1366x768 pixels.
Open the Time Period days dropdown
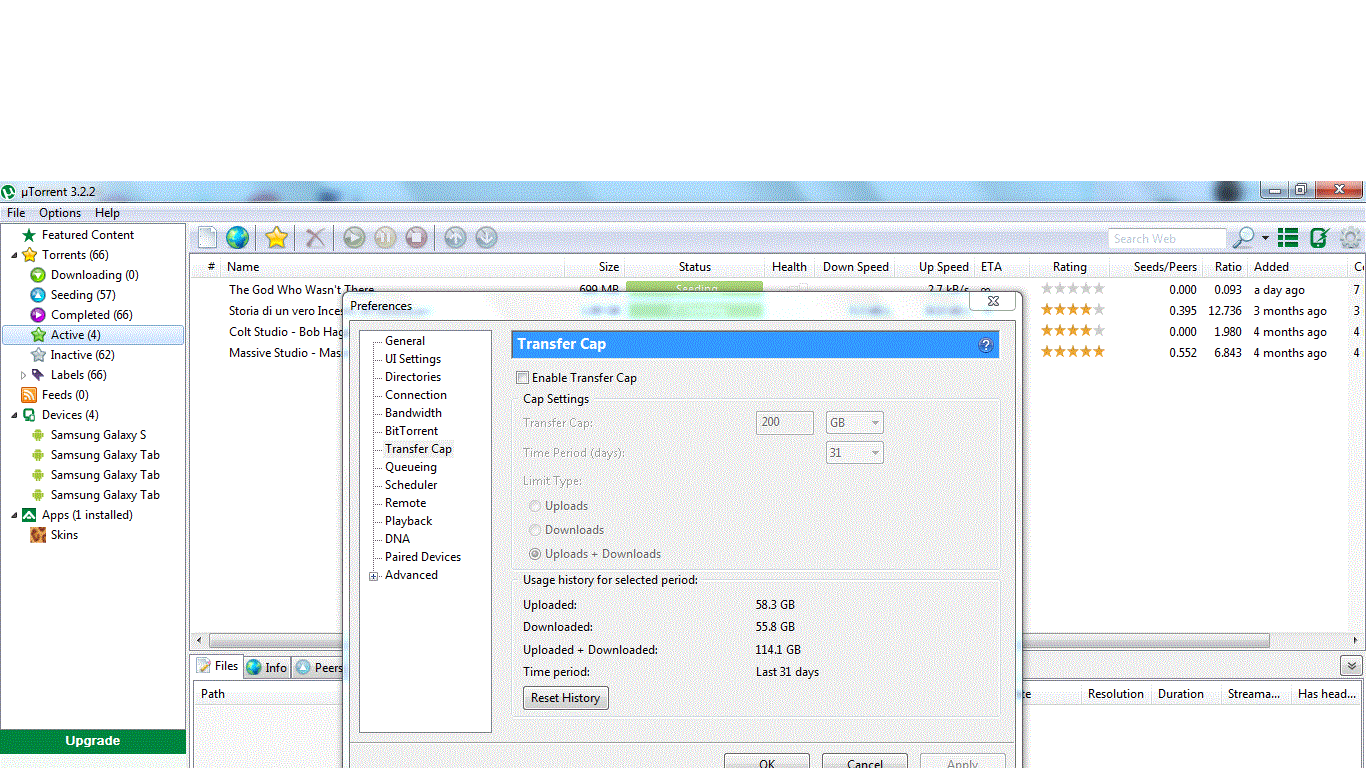click(x=854, y=452)
